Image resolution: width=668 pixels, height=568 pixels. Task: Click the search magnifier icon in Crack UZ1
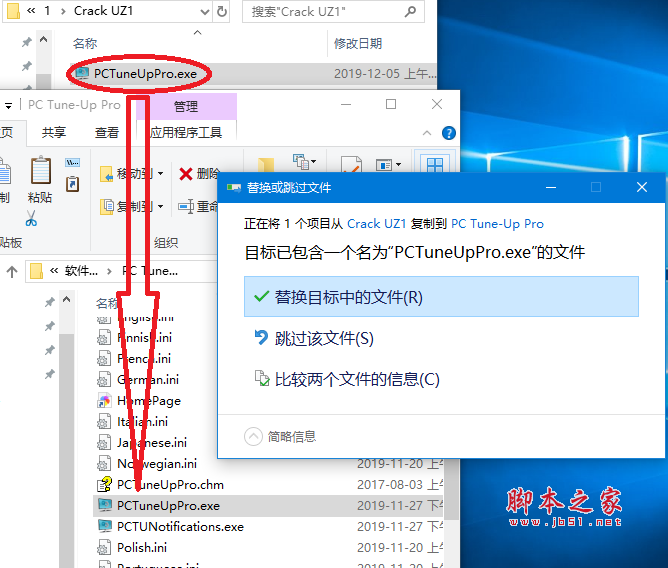[410, 12]
